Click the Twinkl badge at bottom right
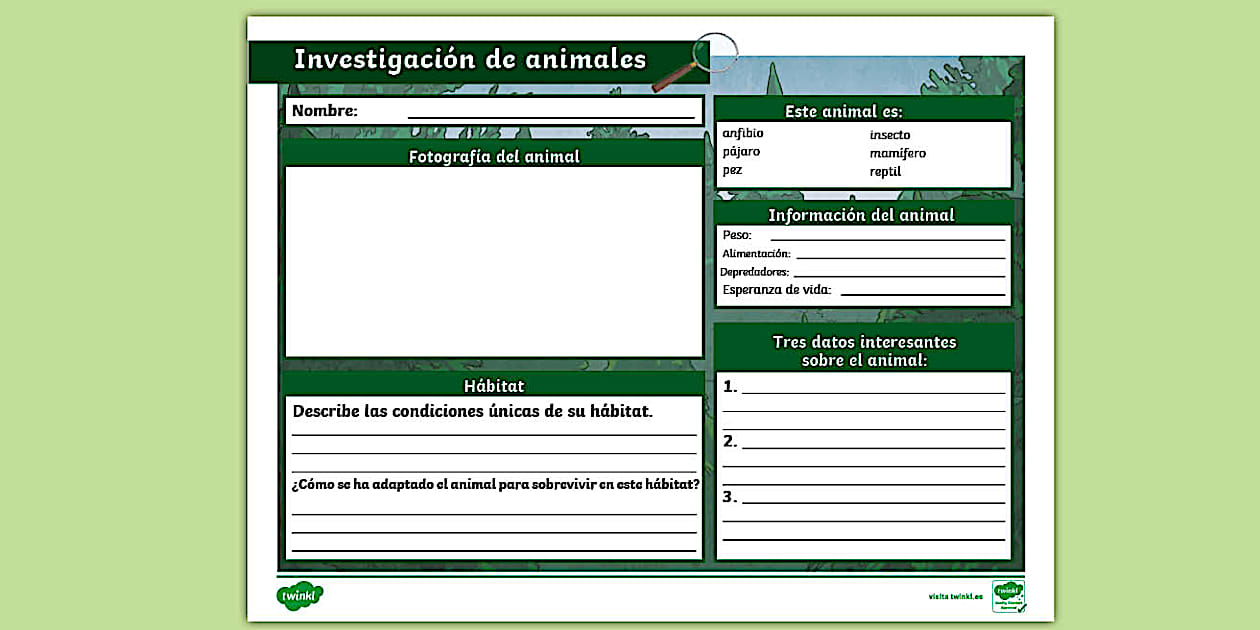1260x630 pixels. pyautogui.click(x=1005, y=592)
